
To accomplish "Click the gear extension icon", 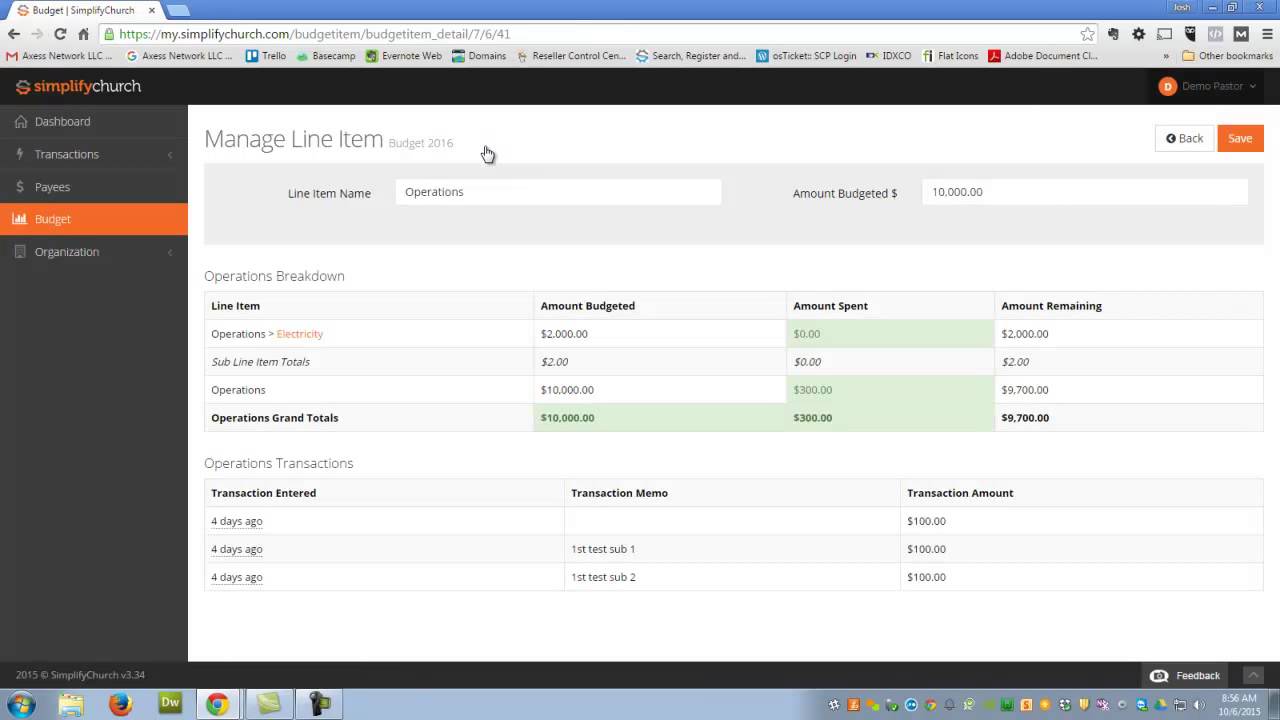I will [1138, 34].
